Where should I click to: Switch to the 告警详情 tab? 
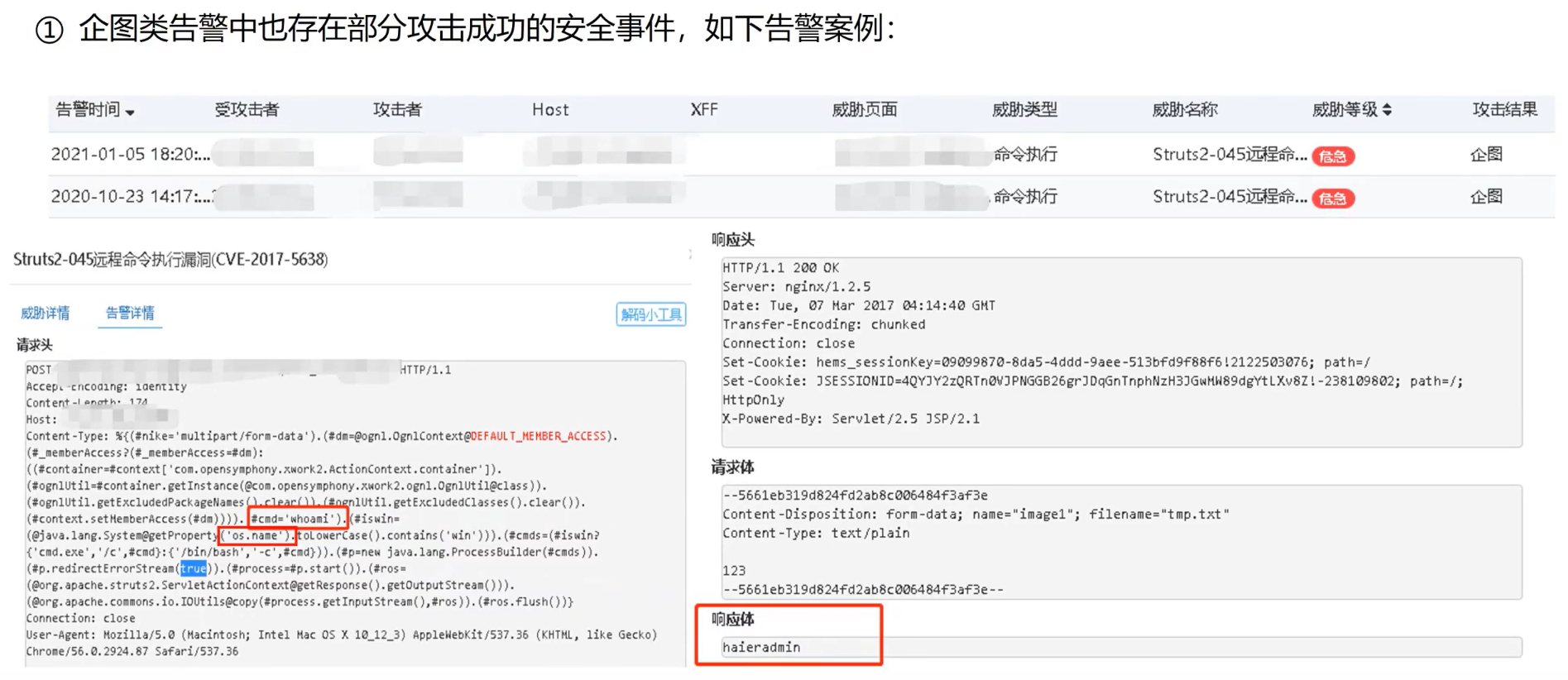click(130, 313)
